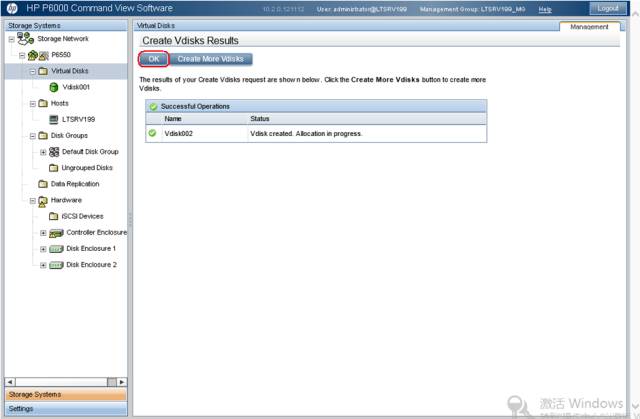Expand the Disk Enclosure 2 node
This screenshot has width=640, height=419.
coord(43,266)
